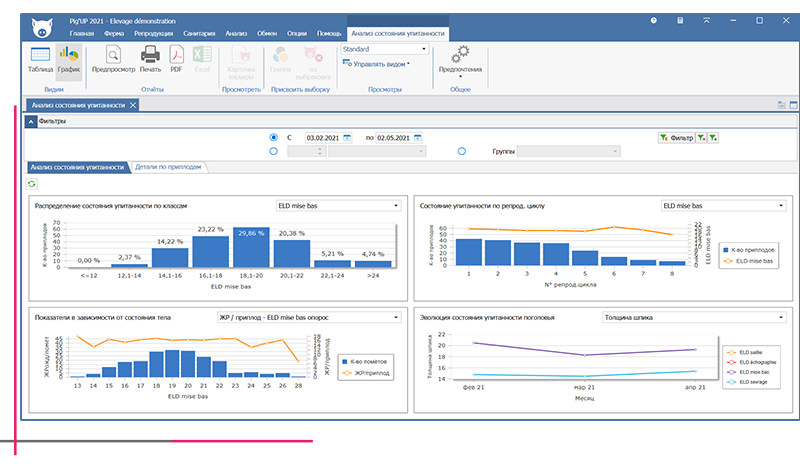Select the График chart view
Image resolution: width=800 pixels, height=472 pixels.
click(x=69, y=60)
